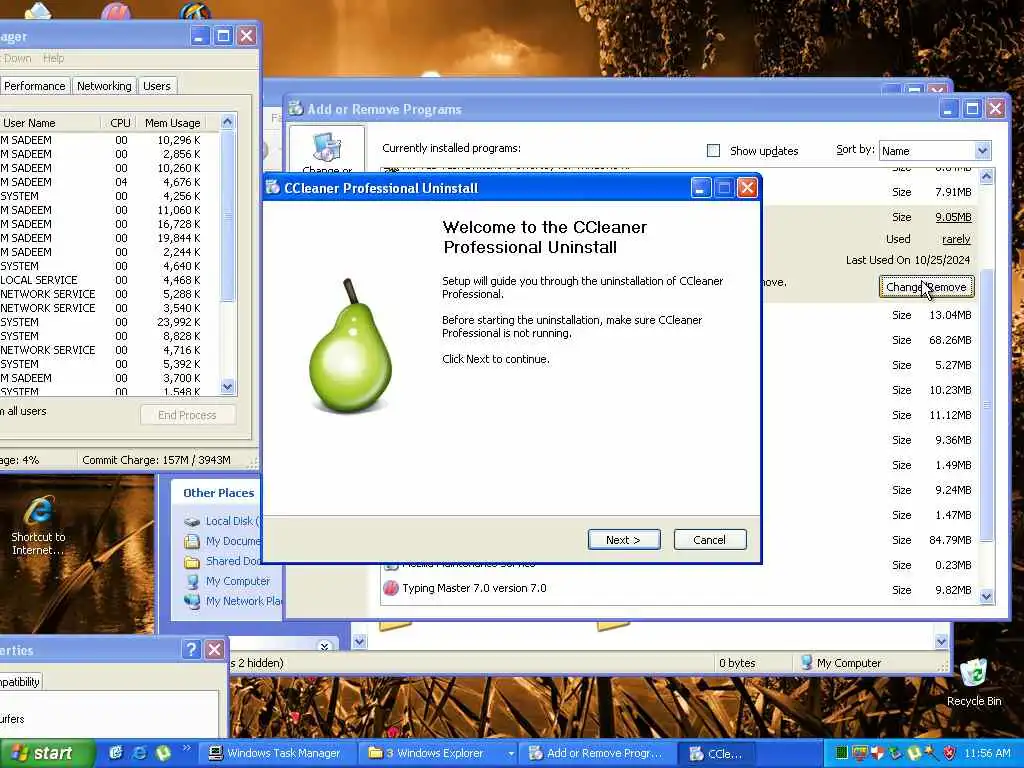Image resolution: width=1024 pixels, height=768 pixels.
Task: Click Task Manager green tray icon
Action: point(842,753)
